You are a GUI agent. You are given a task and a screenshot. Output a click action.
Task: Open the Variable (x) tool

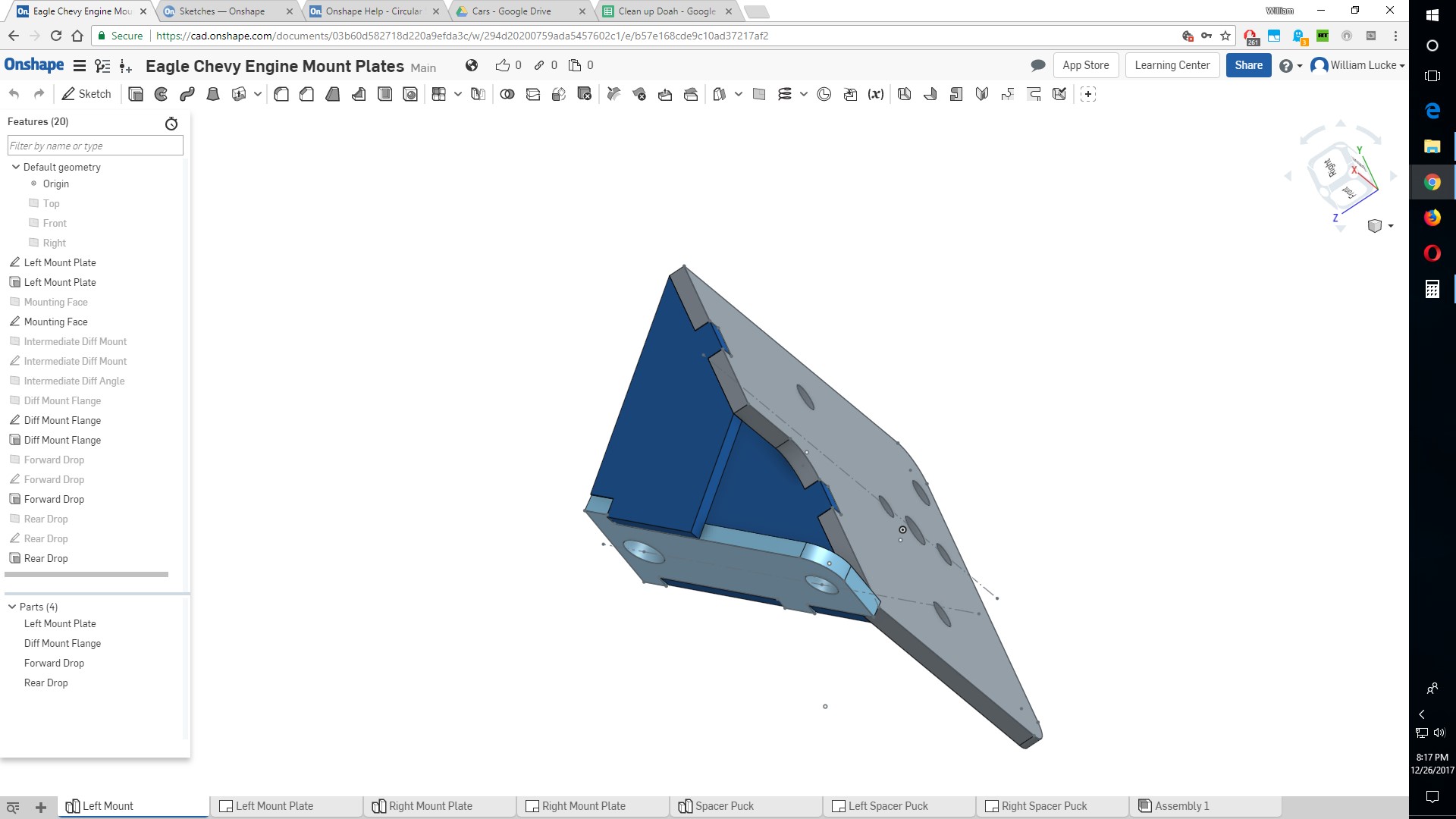point(876,94)
